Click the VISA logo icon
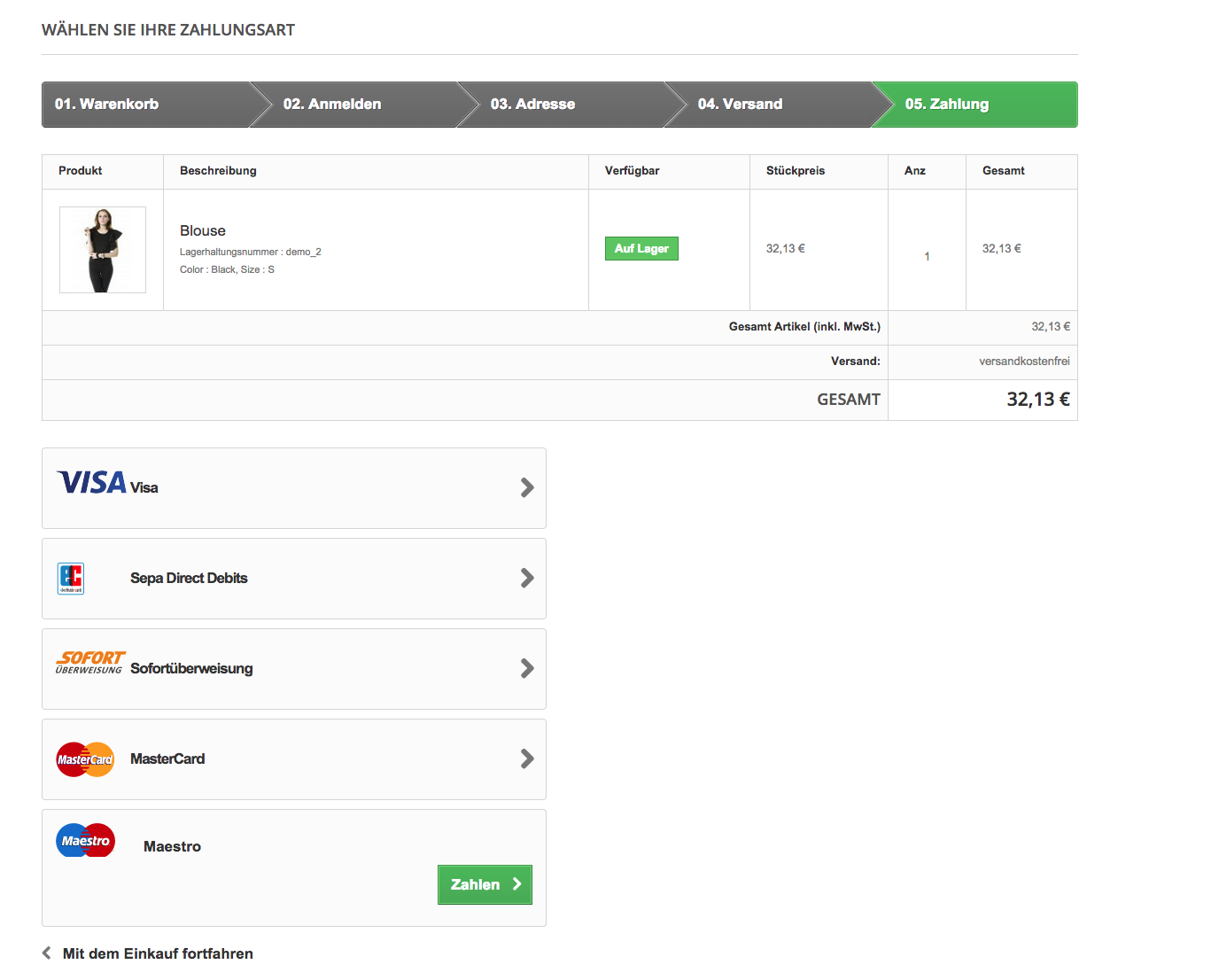 tap(91, 482)
